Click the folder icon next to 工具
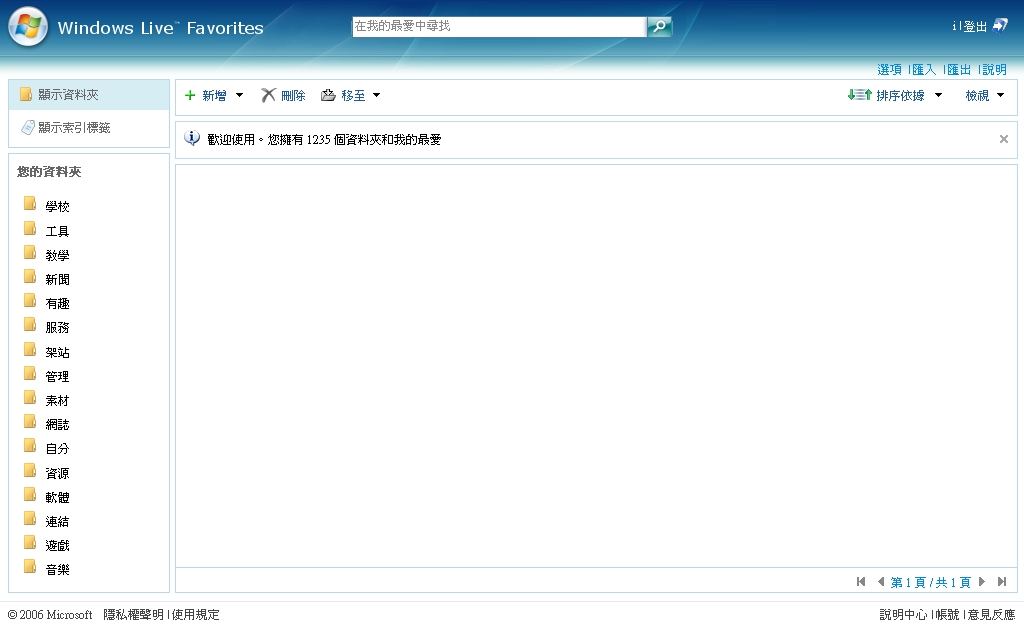Image resolution: width=1024 pixels, height=632 pixels. coord(30,229)
